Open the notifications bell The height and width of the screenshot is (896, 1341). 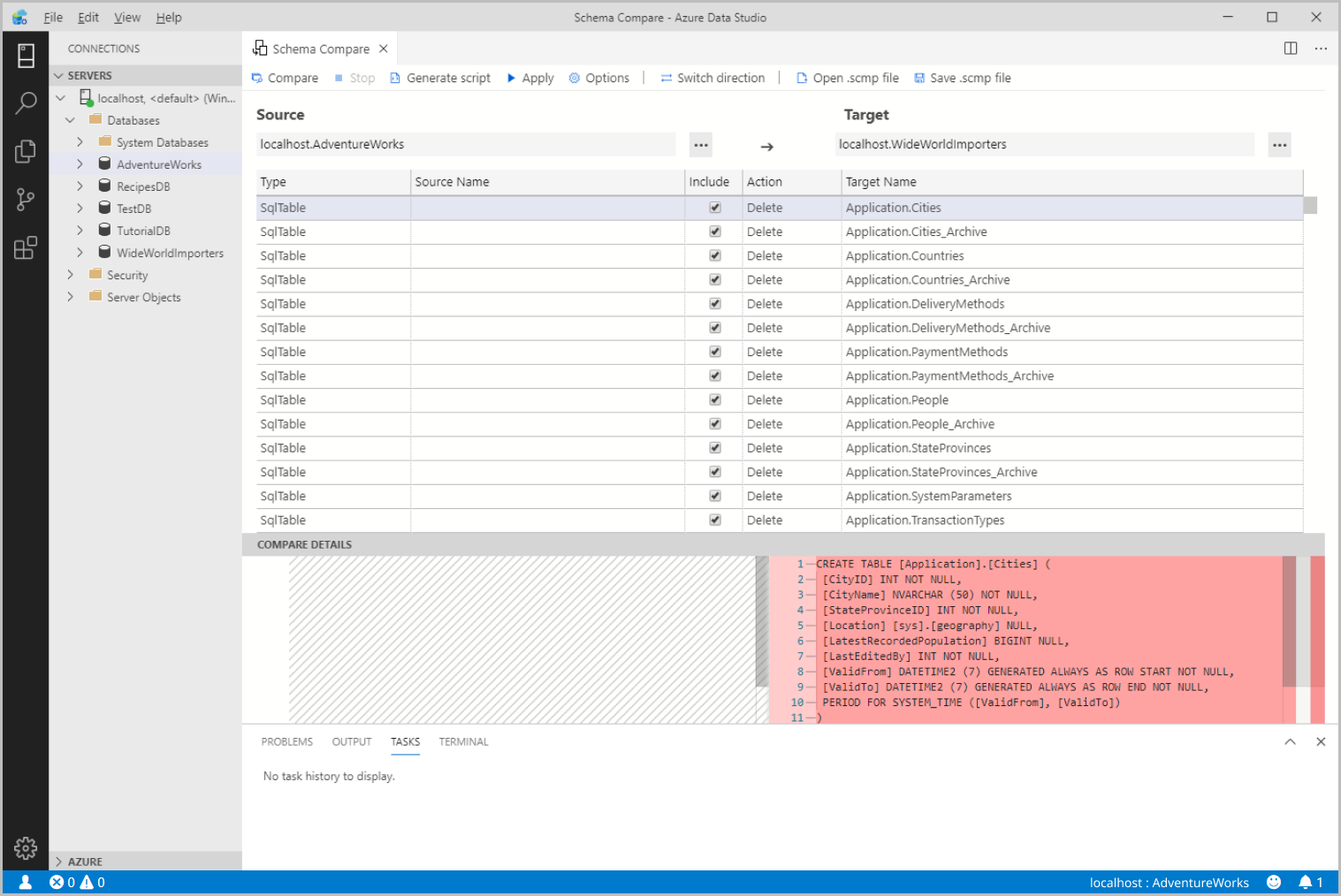(x=1311, y=882)
